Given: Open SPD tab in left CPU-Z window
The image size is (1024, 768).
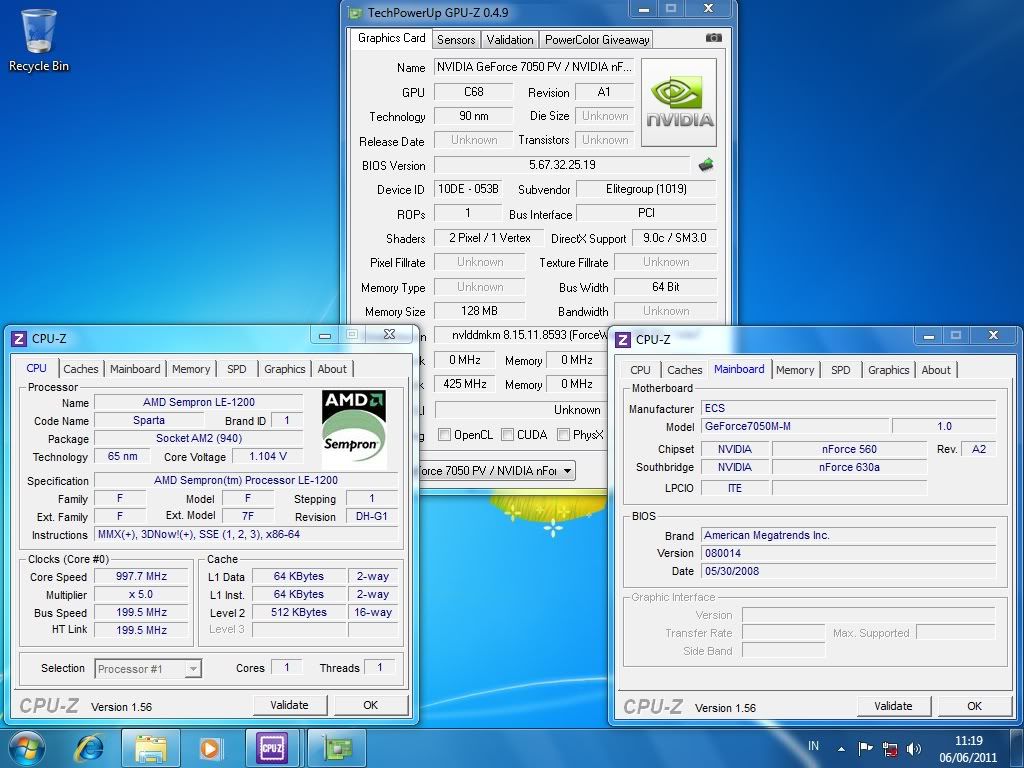Looking at the screenshot, I should coord(237,369).
